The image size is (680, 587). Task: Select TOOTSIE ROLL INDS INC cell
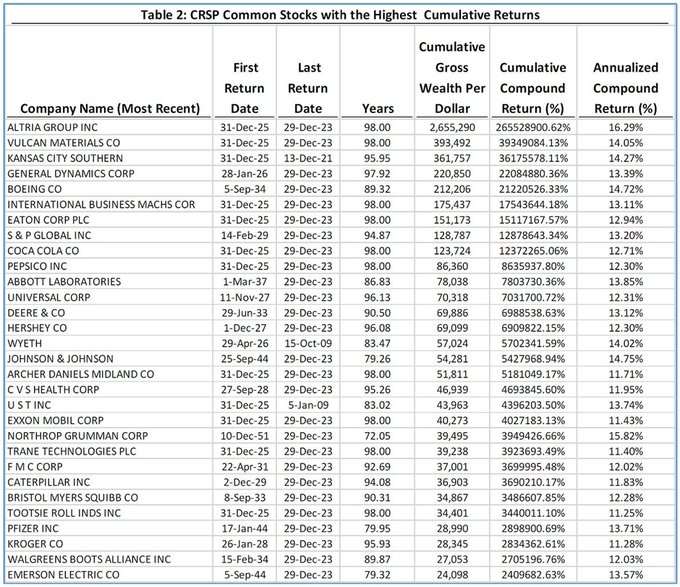(64, 513)
